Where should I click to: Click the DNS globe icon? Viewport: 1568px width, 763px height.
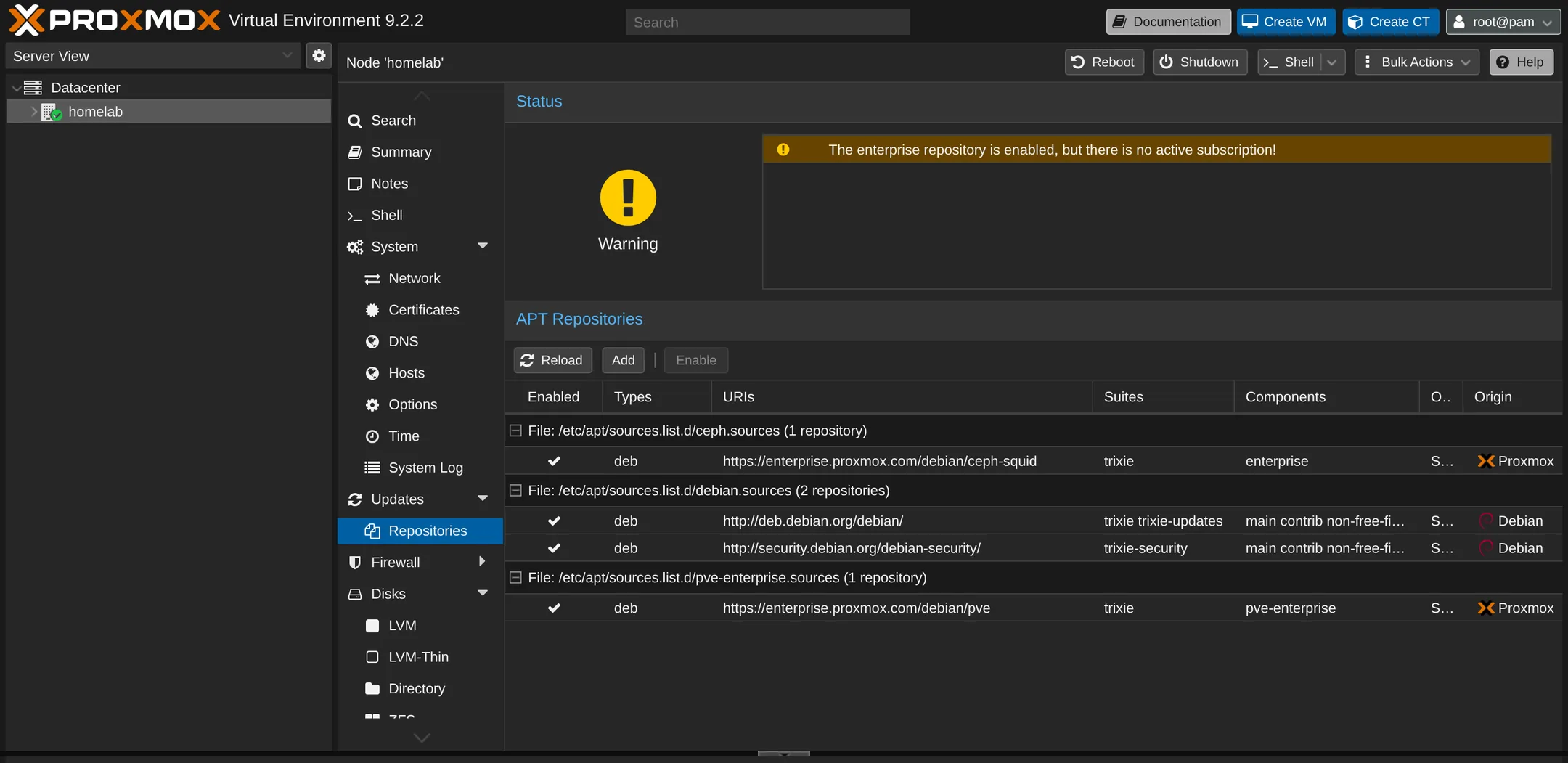[x=372, y=342]
